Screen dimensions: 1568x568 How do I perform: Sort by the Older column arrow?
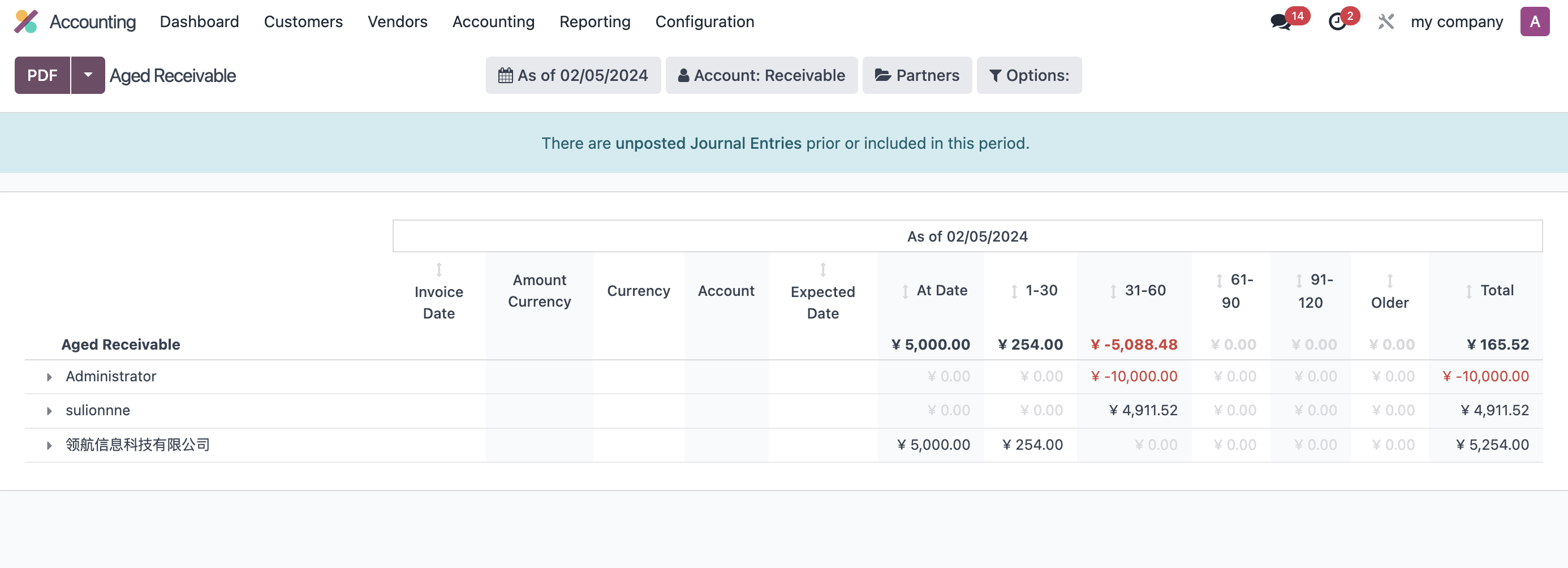tap(1390, 281)
